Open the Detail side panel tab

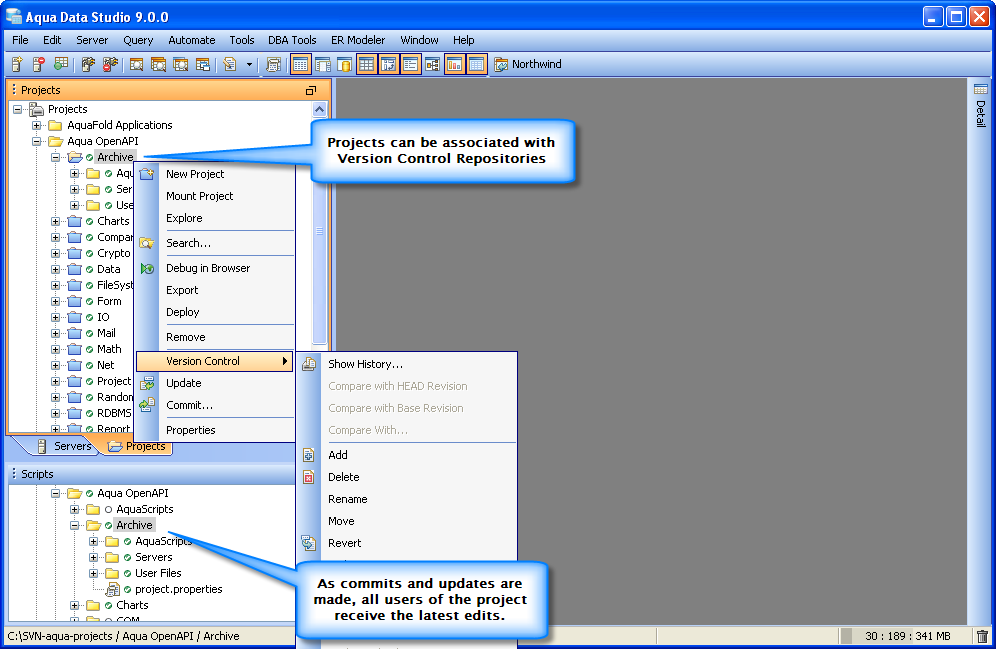coord(981,107)
